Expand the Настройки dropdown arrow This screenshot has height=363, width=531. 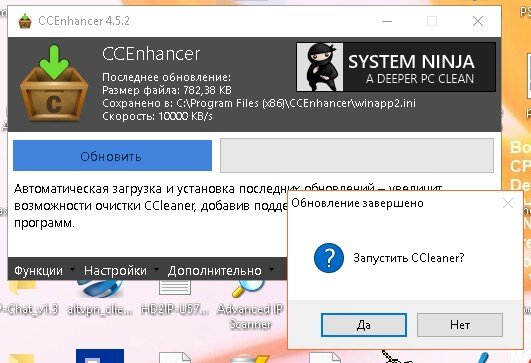pos(156,270)
